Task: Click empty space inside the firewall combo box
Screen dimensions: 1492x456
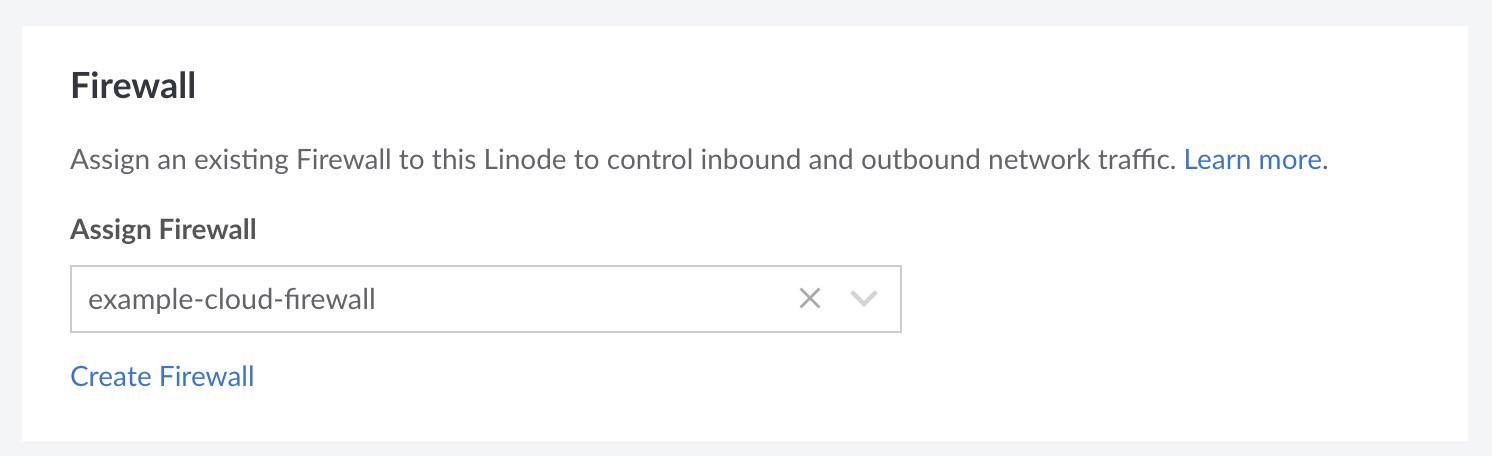Action: [x=600, y=299]
